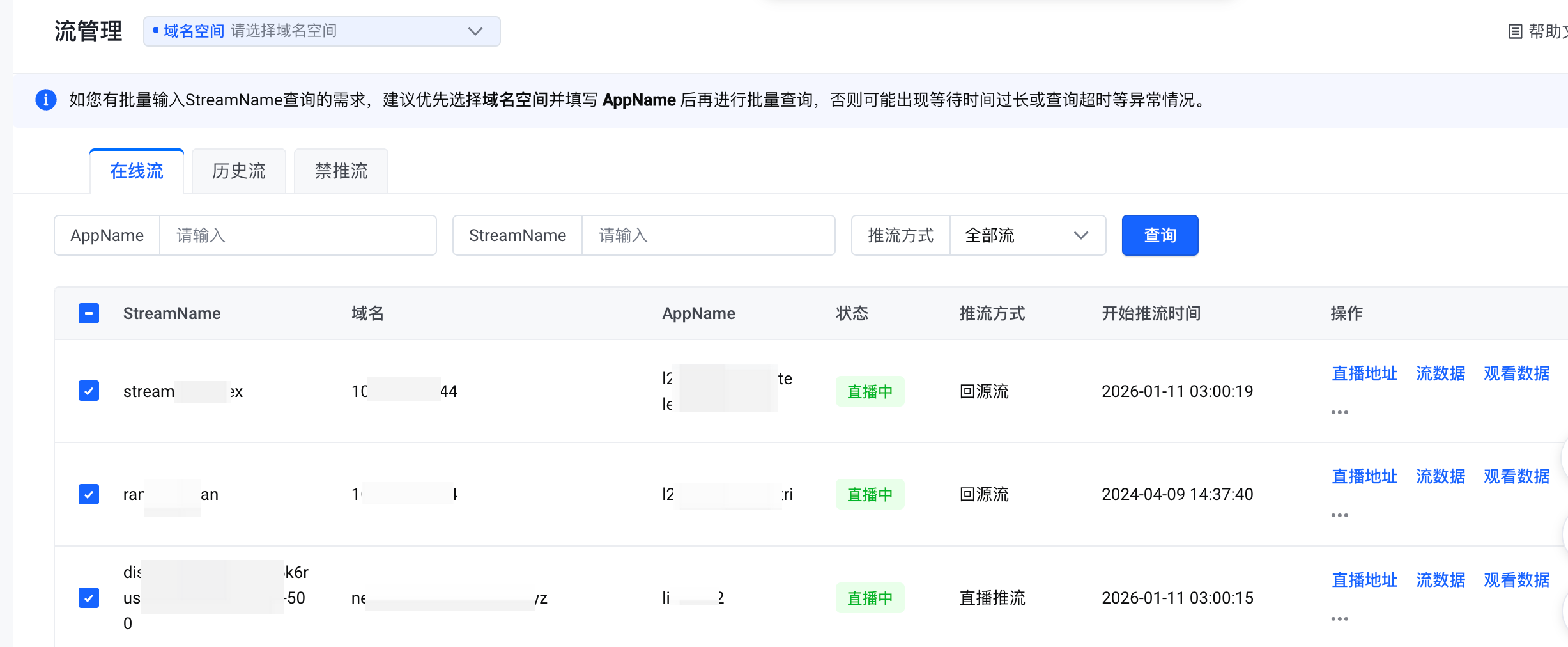This screenshot has height=647, width=1568.
Task: Select the 在线流 tab
Action: 136,171
